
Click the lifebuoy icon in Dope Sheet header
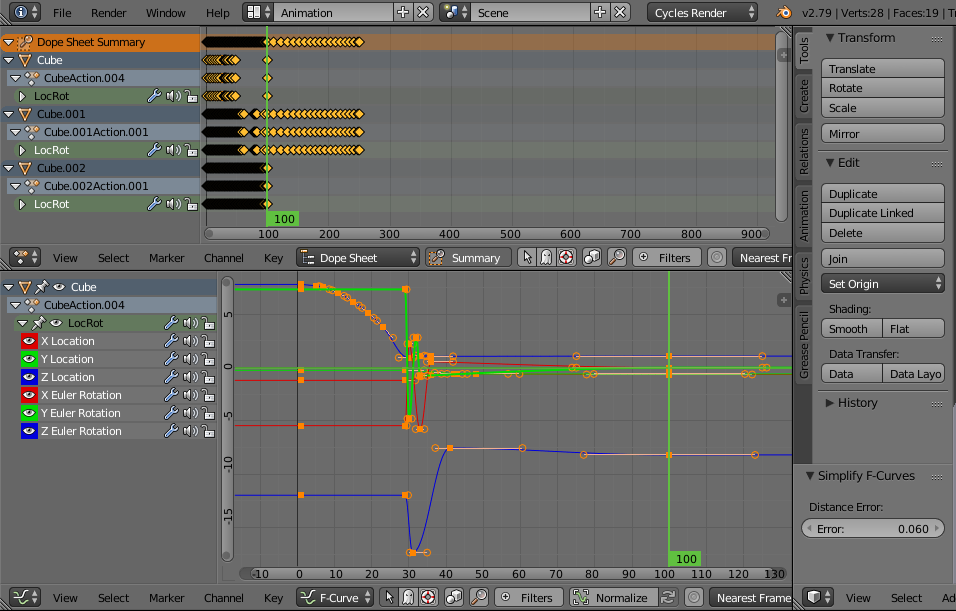click(x=566, y=257)
